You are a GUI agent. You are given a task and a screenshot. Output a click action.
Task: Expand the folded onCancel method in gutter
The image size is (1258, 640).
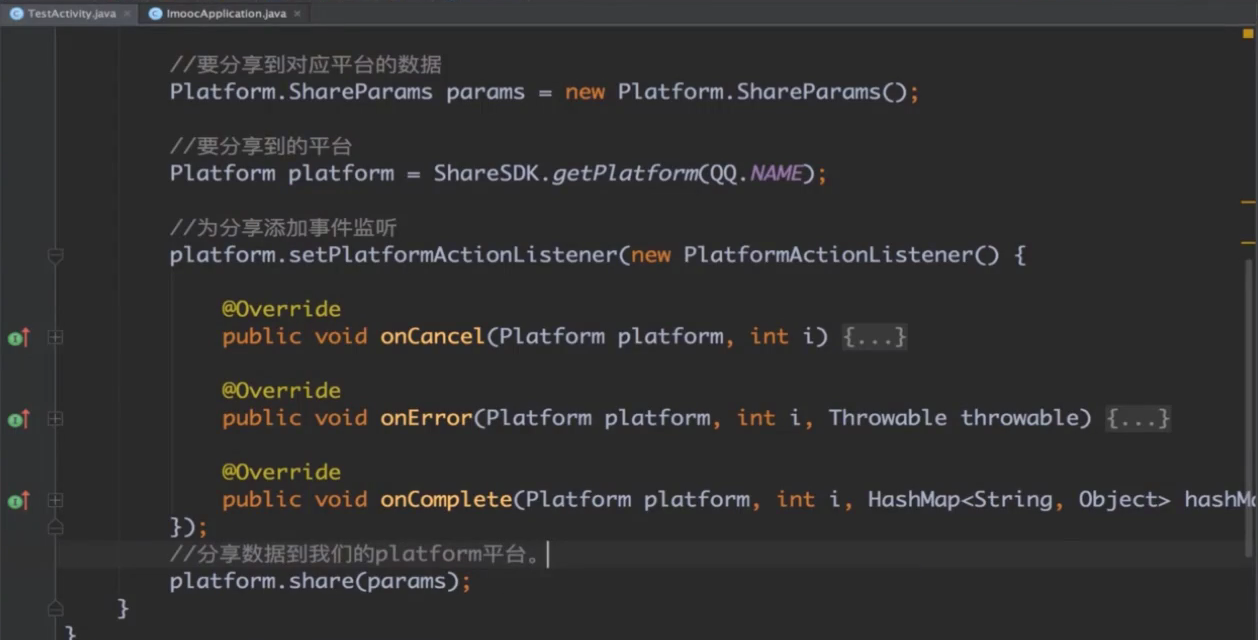coord(55,338)
